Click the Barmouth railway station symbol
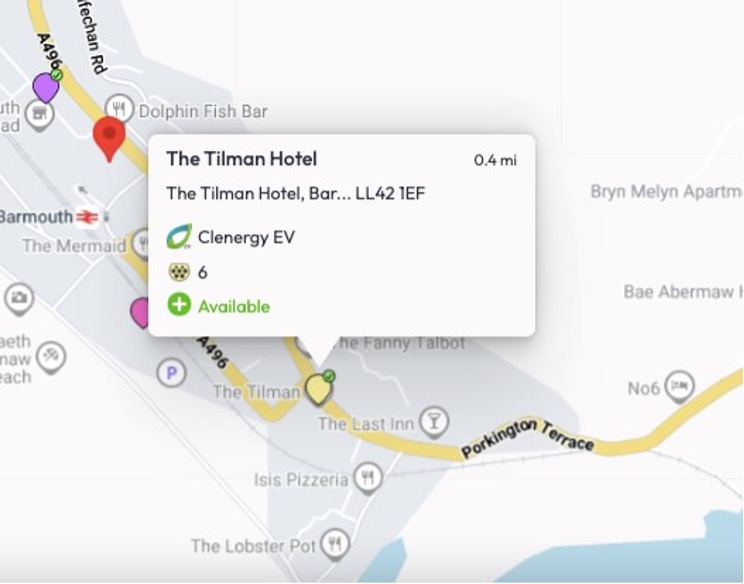 coord(88,217)
